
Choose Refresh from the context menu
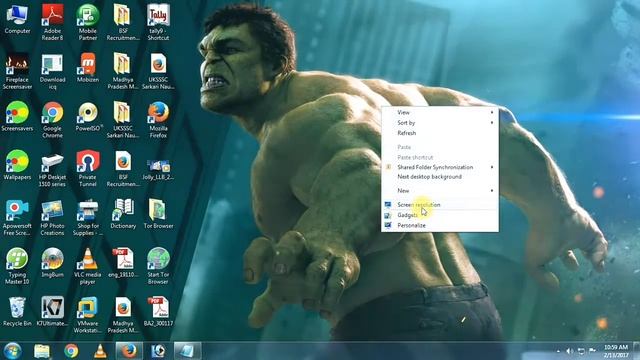(x=440, y=133)
